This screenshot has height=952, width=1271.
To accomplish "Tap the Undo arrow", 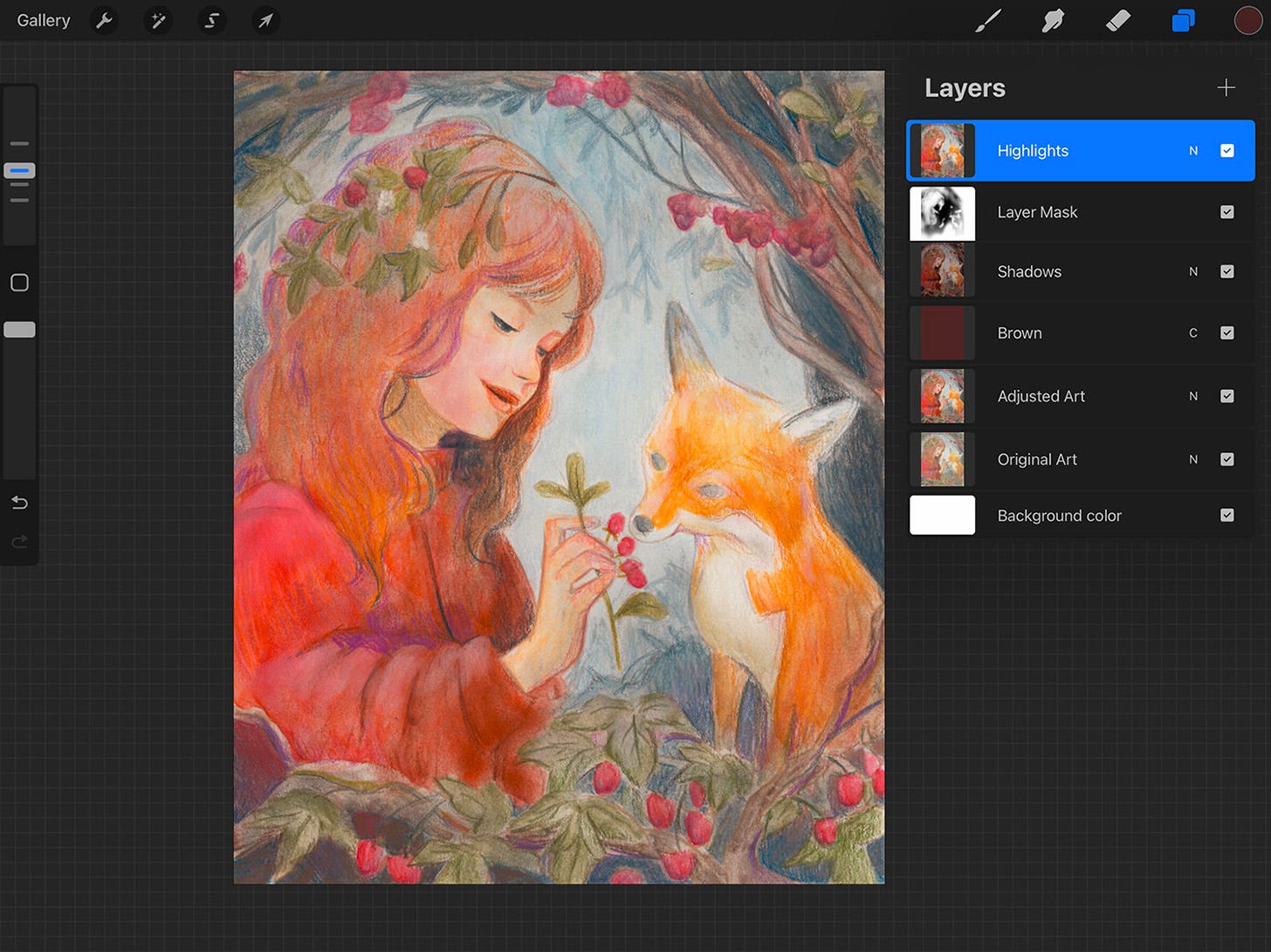I will 18,503.
